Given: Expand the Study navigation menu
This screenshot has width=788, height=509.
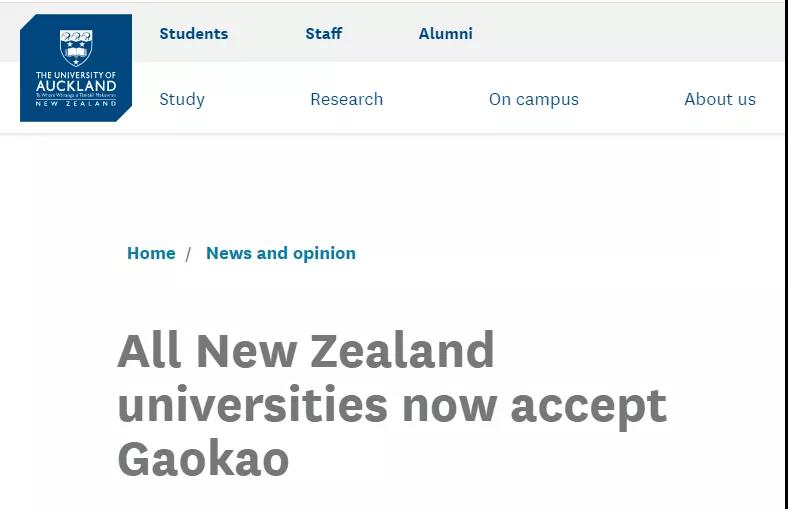Looking at the screenshot, I should click(x=182, y=99).
